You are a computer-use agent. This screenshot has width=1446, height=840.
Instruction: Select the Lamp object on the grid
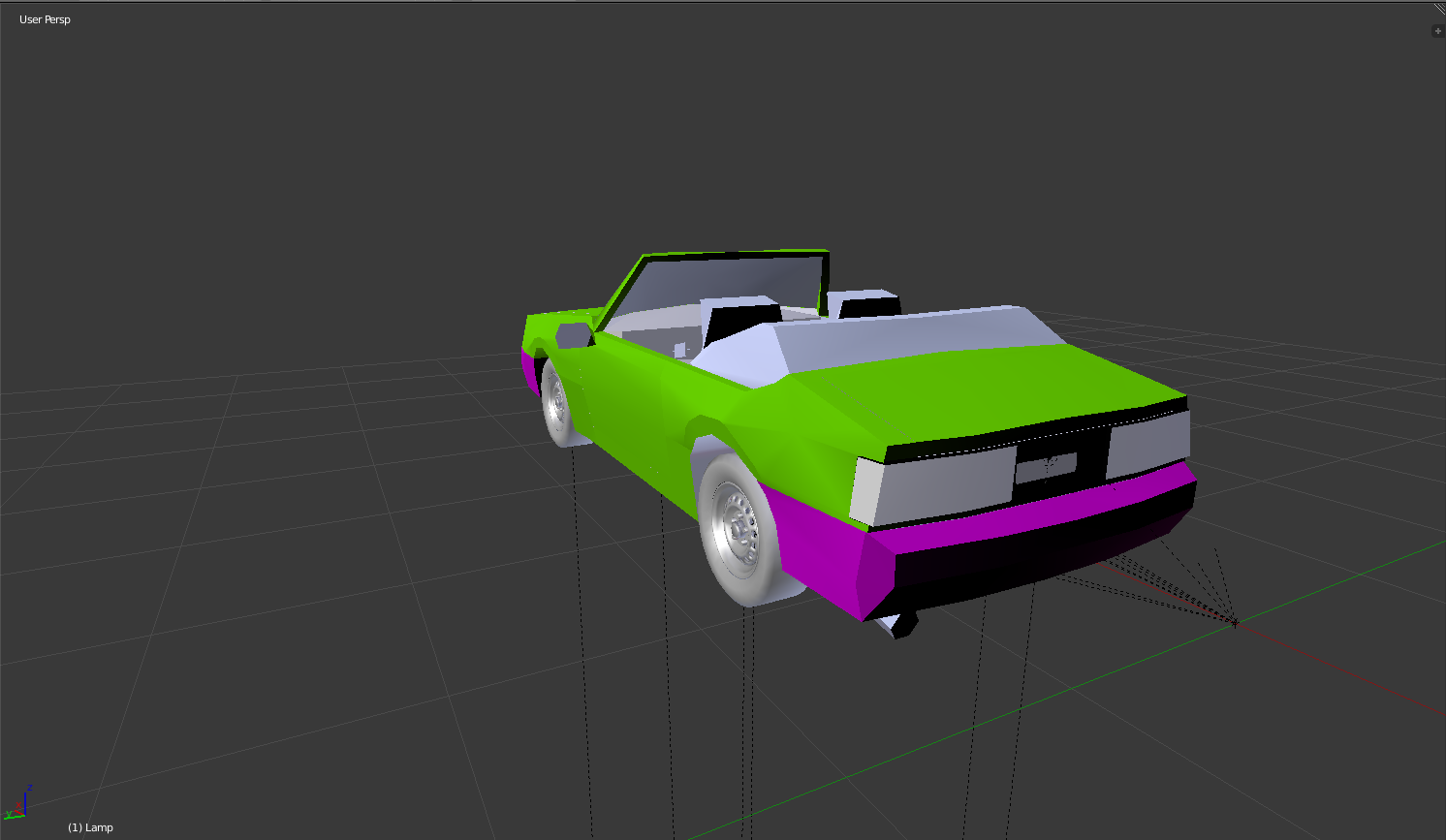pyautogui.click(x=1234, y=622)
